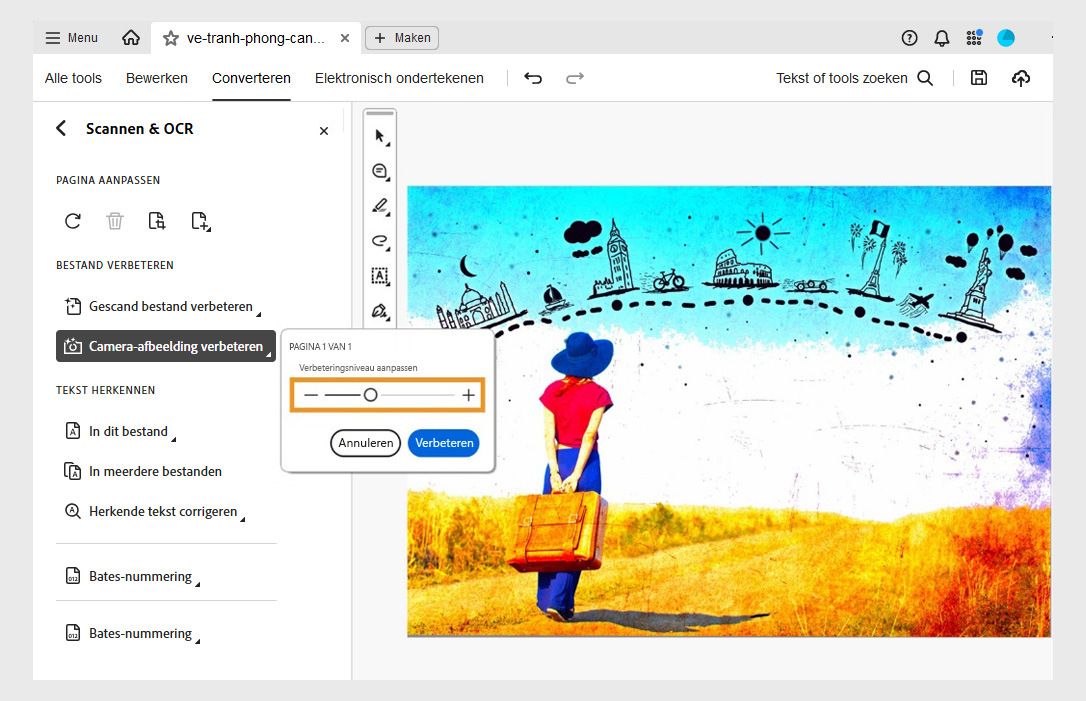Open the Menu in the top bar
Screen dimensions: 1086x701
(x=70, y=37)
